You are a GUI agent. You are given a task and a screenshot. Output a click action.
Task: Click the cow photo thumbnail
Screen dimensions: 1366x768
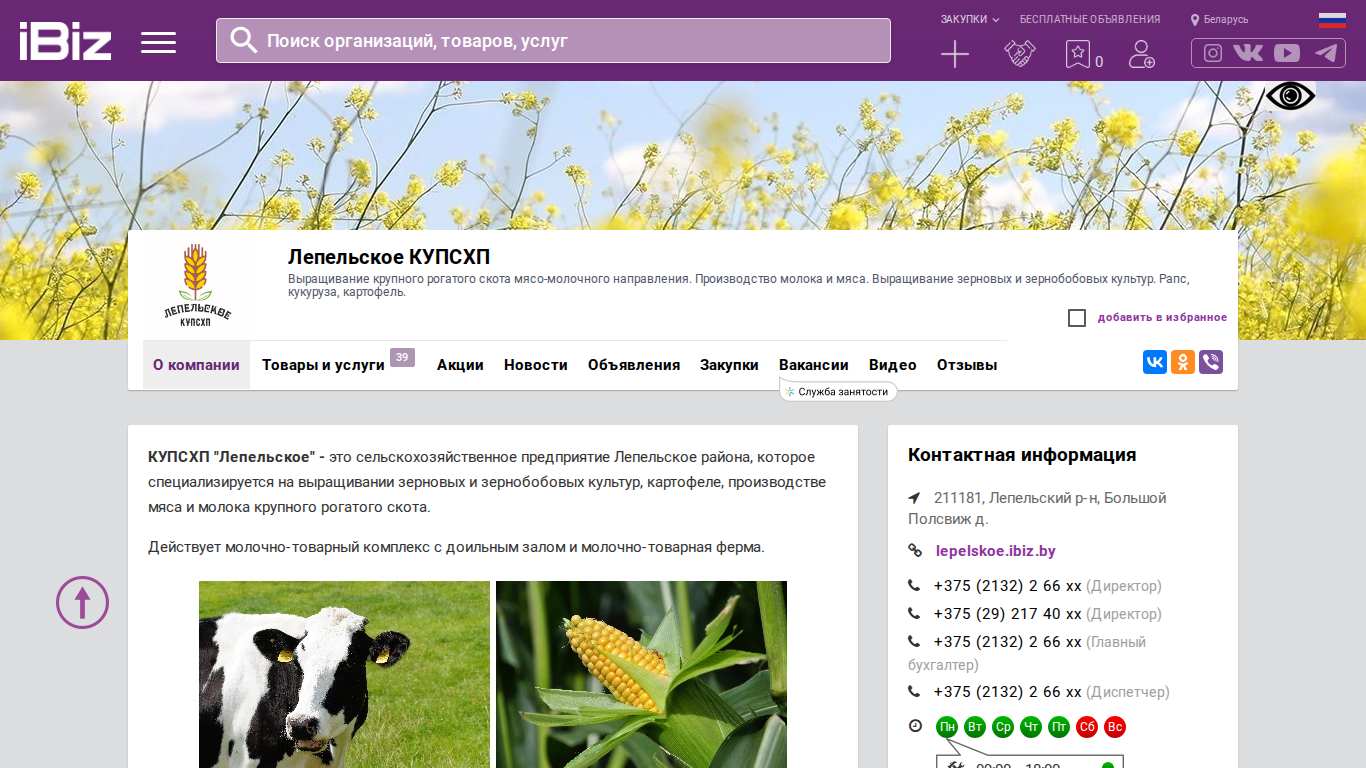tap(344, 674)
